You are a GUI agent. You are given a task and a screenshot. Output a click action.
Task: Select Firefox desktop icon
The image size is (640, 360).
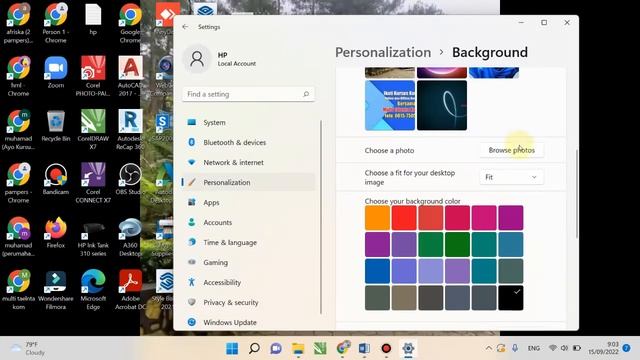click(x=56, y=233)
